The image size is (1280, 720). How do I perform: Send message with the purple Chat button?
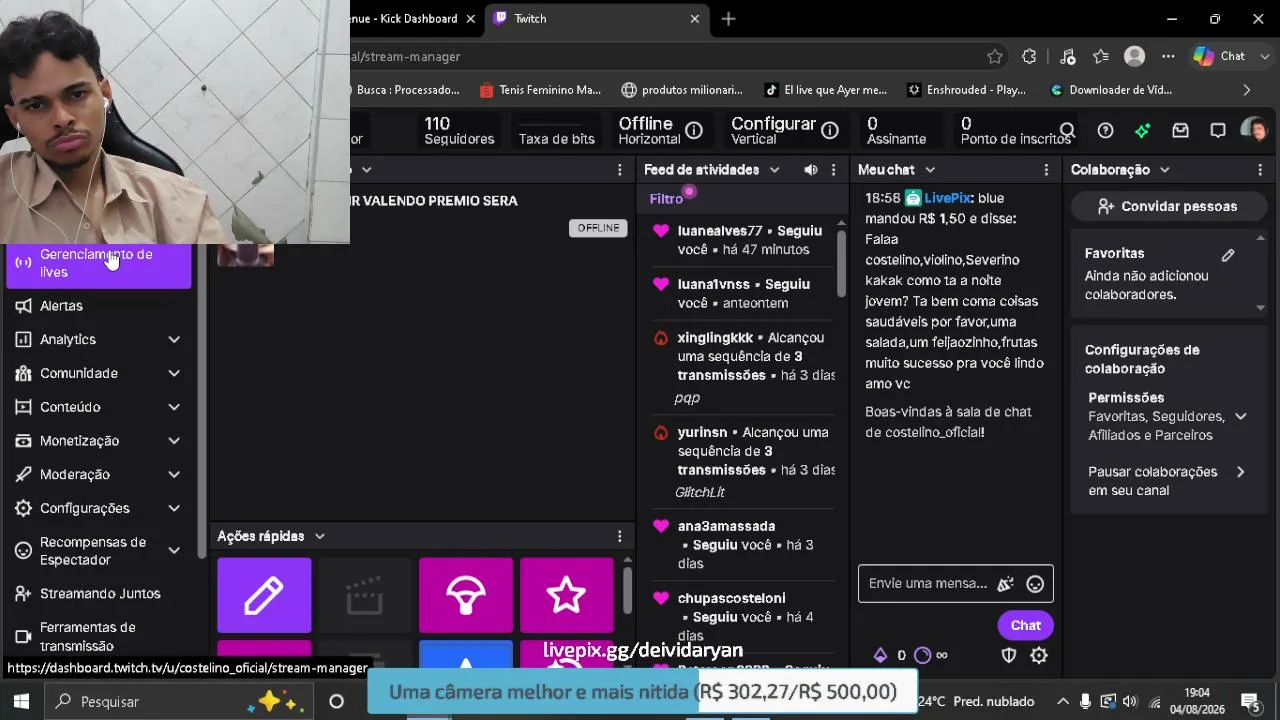[1025, 626]
